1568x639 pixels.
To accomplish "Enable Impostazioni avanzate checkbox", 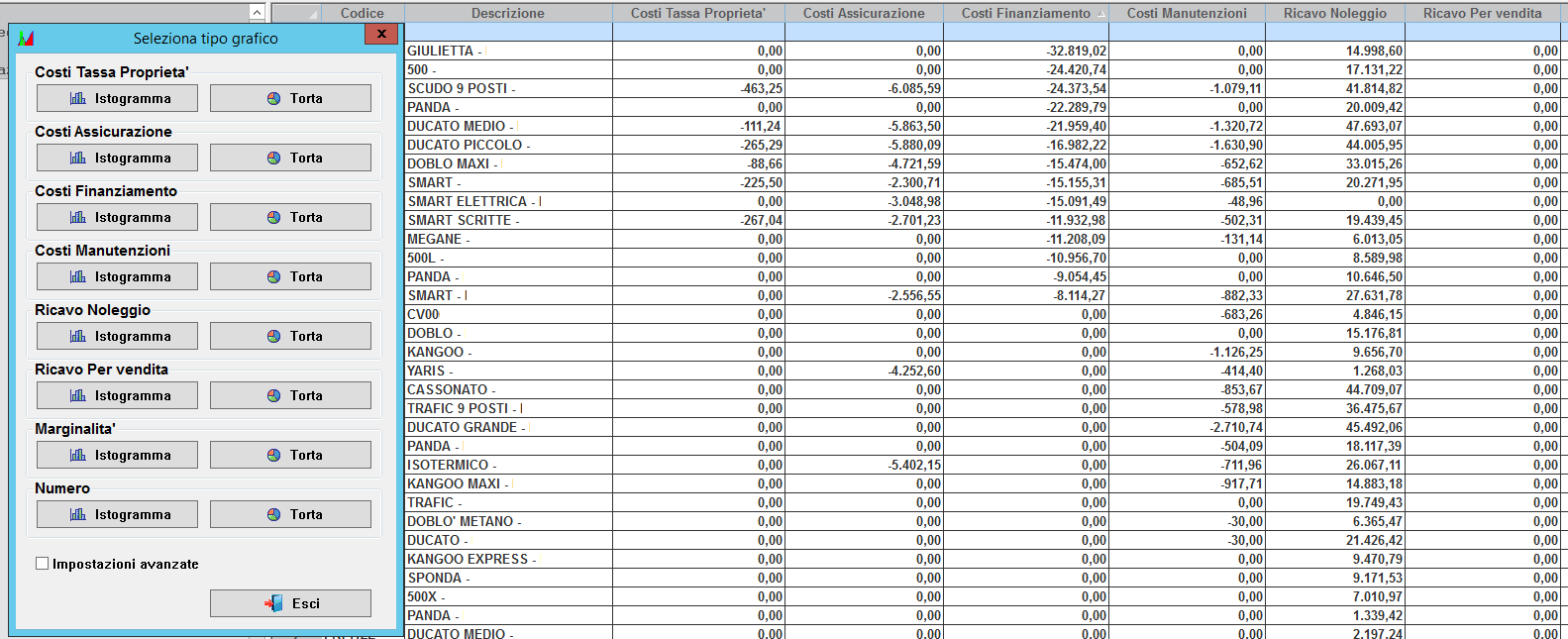I will [x=42, y=564].
